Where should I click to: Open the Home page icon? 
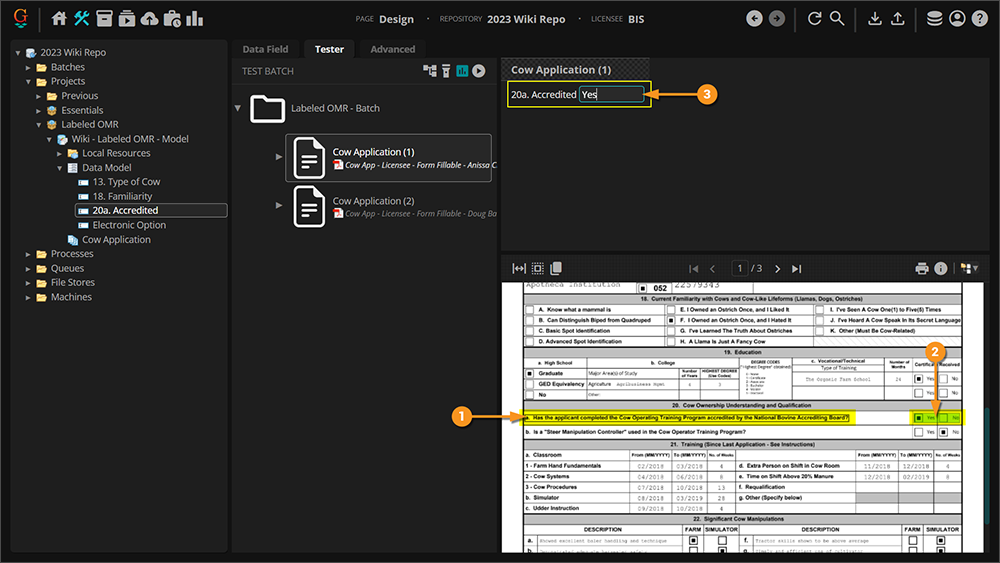coord(59,19)
